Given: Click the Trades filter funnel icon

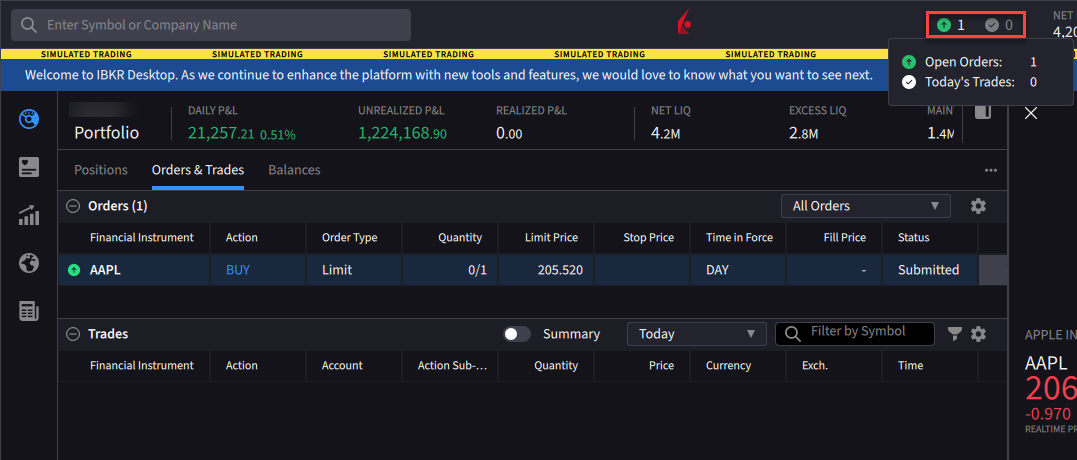Looking at the screenshot, I should [x=954, y=334].
